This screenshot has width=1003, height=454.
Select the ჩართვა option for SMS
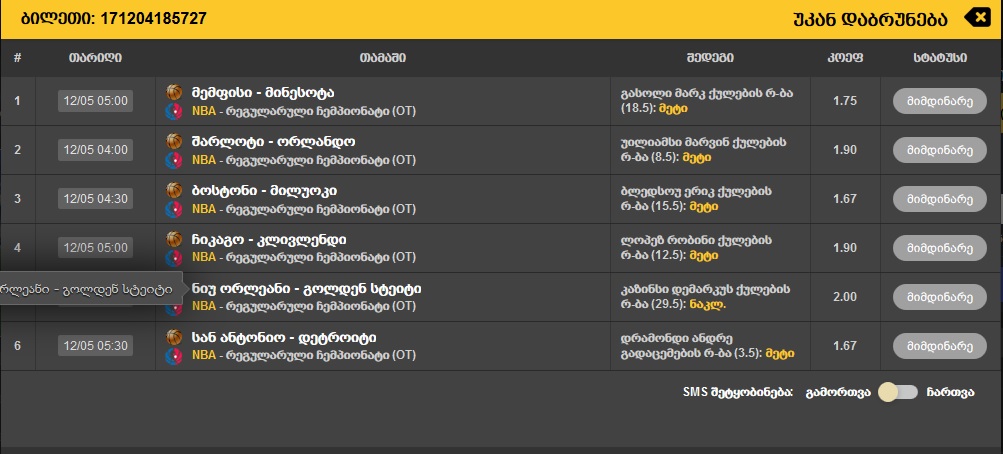pyautogui.click(x=950, y=392)
